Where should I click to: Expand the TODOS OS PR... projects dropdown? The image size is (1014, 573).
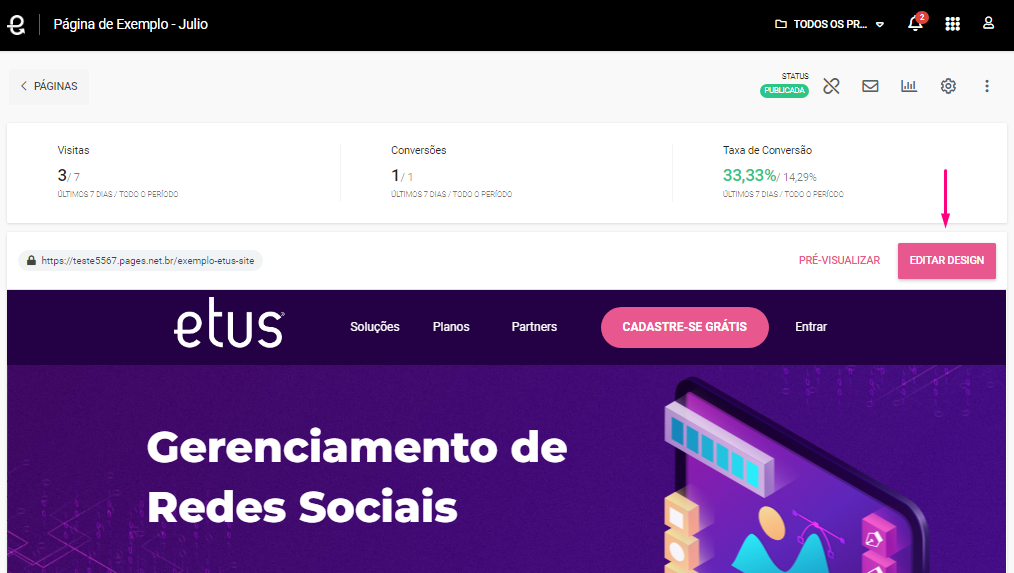coord(829,25)
